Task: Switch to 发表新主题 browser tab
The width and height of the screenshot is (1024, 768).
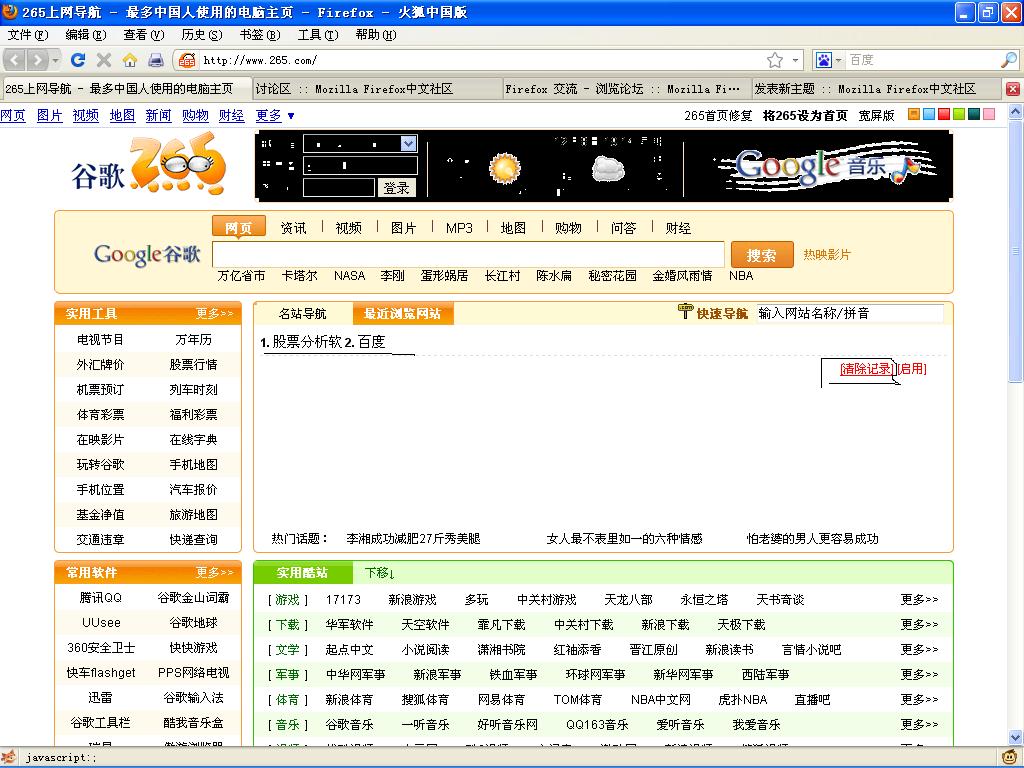Action: (876, 89)
